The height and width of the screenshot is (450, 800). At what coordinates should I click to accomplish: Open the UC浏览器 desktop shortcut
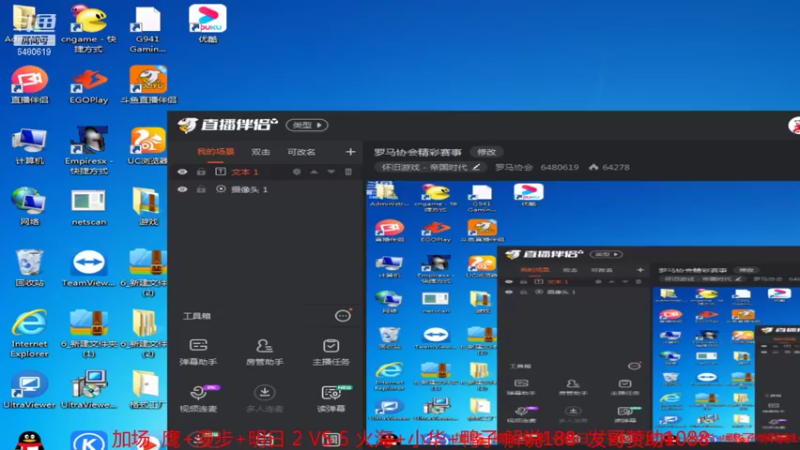click(x=147, y=146)
